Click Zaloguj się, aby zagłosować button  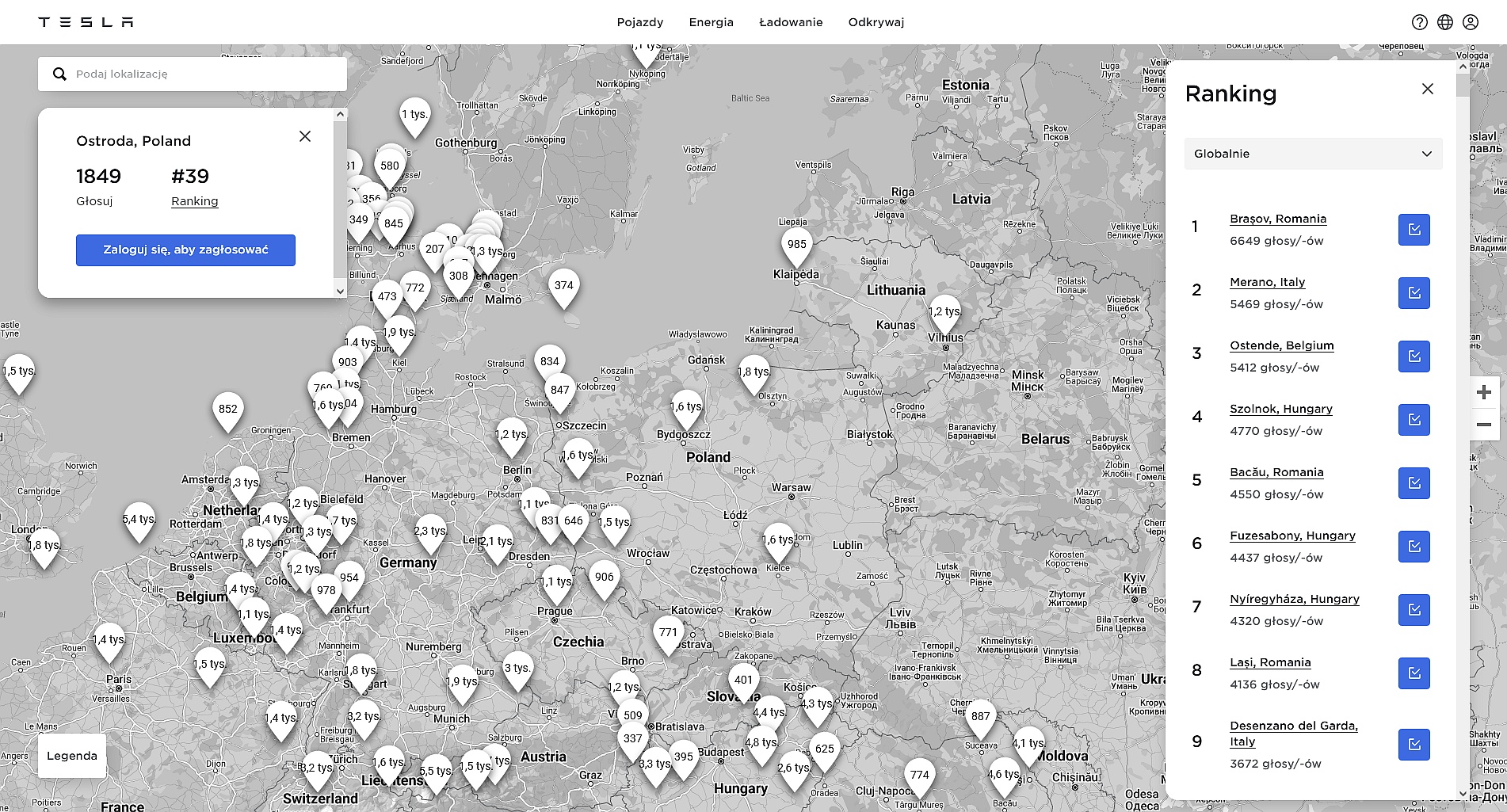tap(185, 250)
